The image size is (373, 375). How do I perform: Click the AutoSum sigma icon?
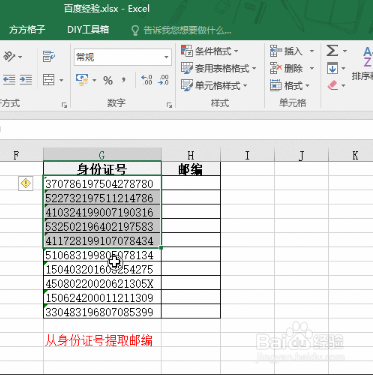click(332, 51)
